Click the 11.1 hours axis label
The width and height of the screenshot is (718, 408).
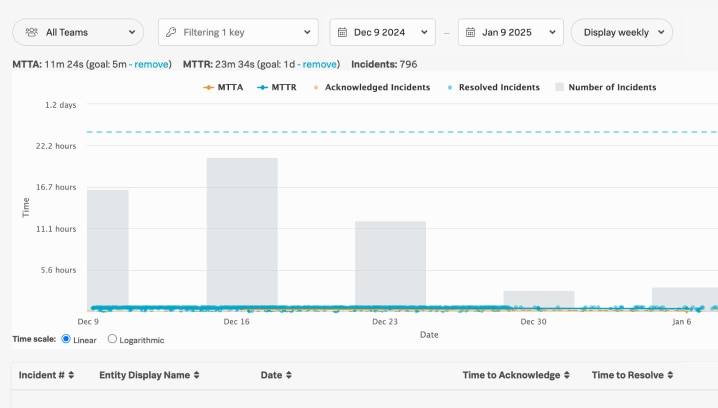(x=56, y=229)
